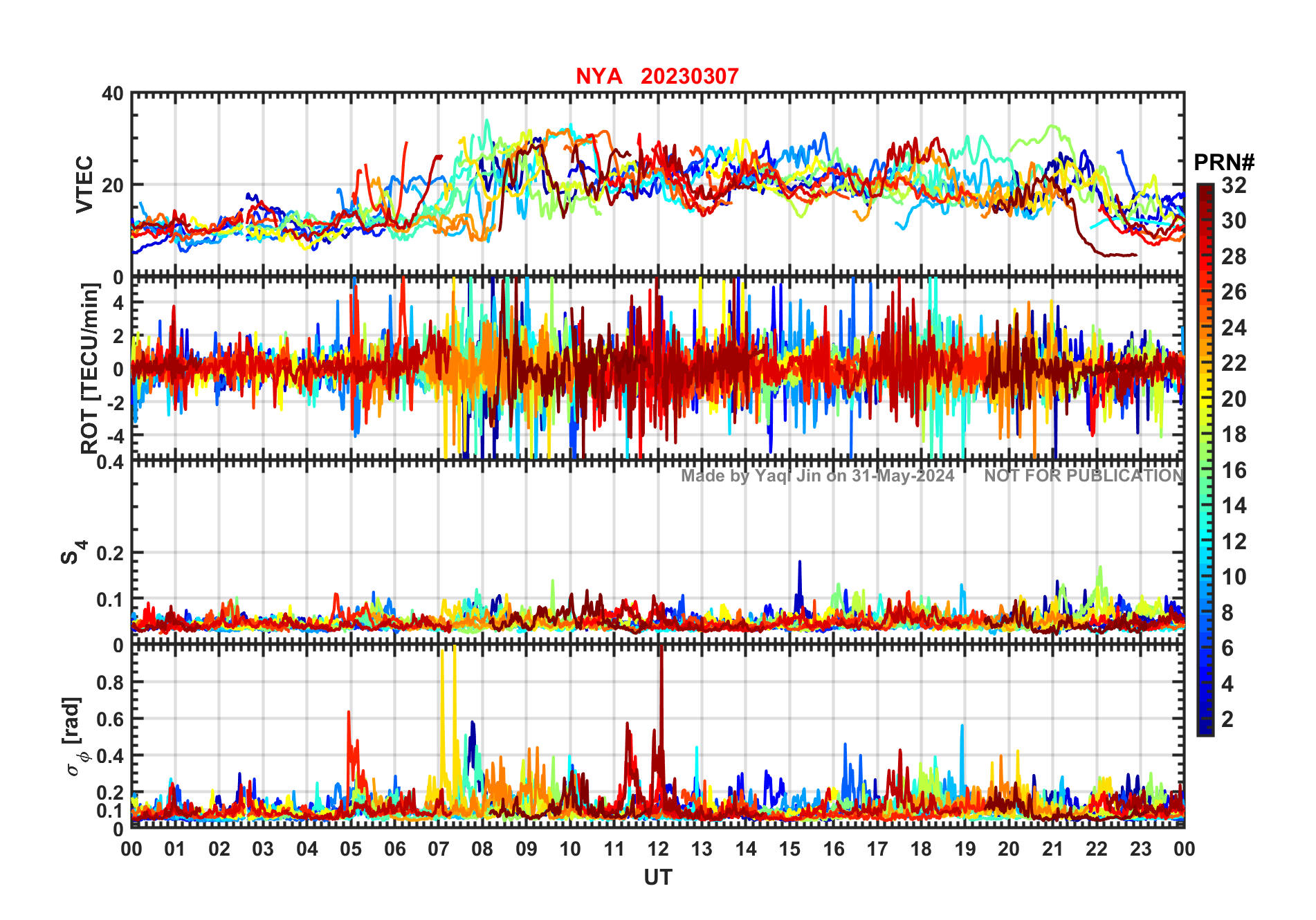This screenshot has height=920, width=1316.
Task: Select colorbar tick label 14
Action: click(x=1234, y=506)
